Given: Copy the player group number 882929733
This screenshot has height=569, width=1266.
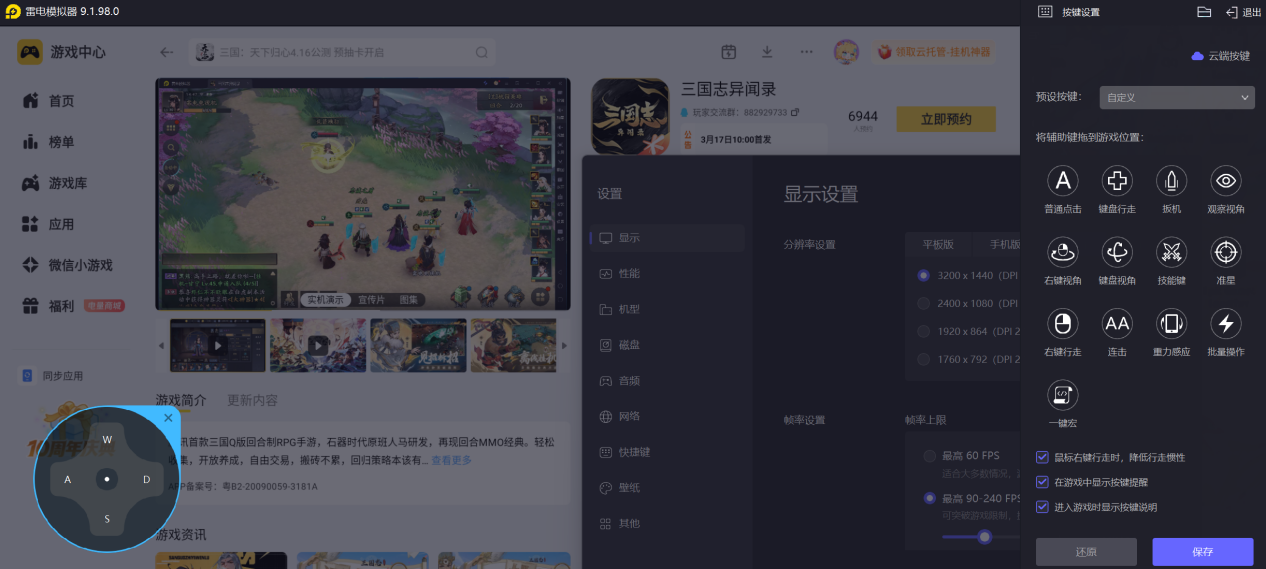Looking at the screenshot, I should (x=794, y=112).
